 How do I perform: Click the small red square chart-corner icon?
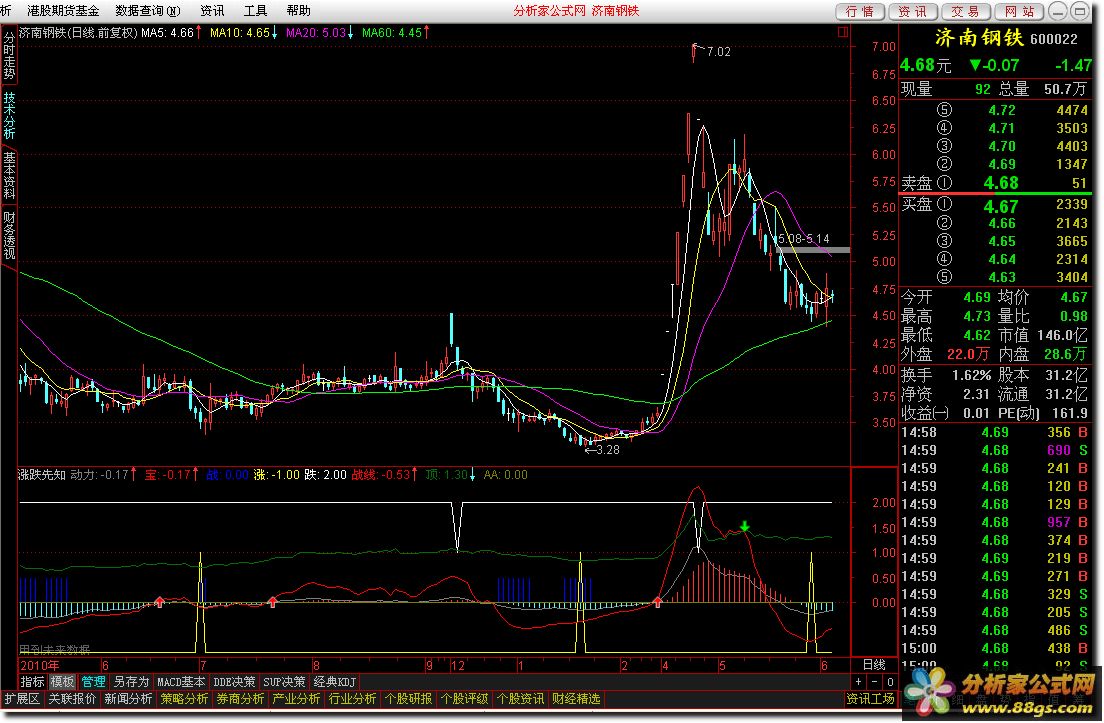pyautogui.click(x=843, y=32)
